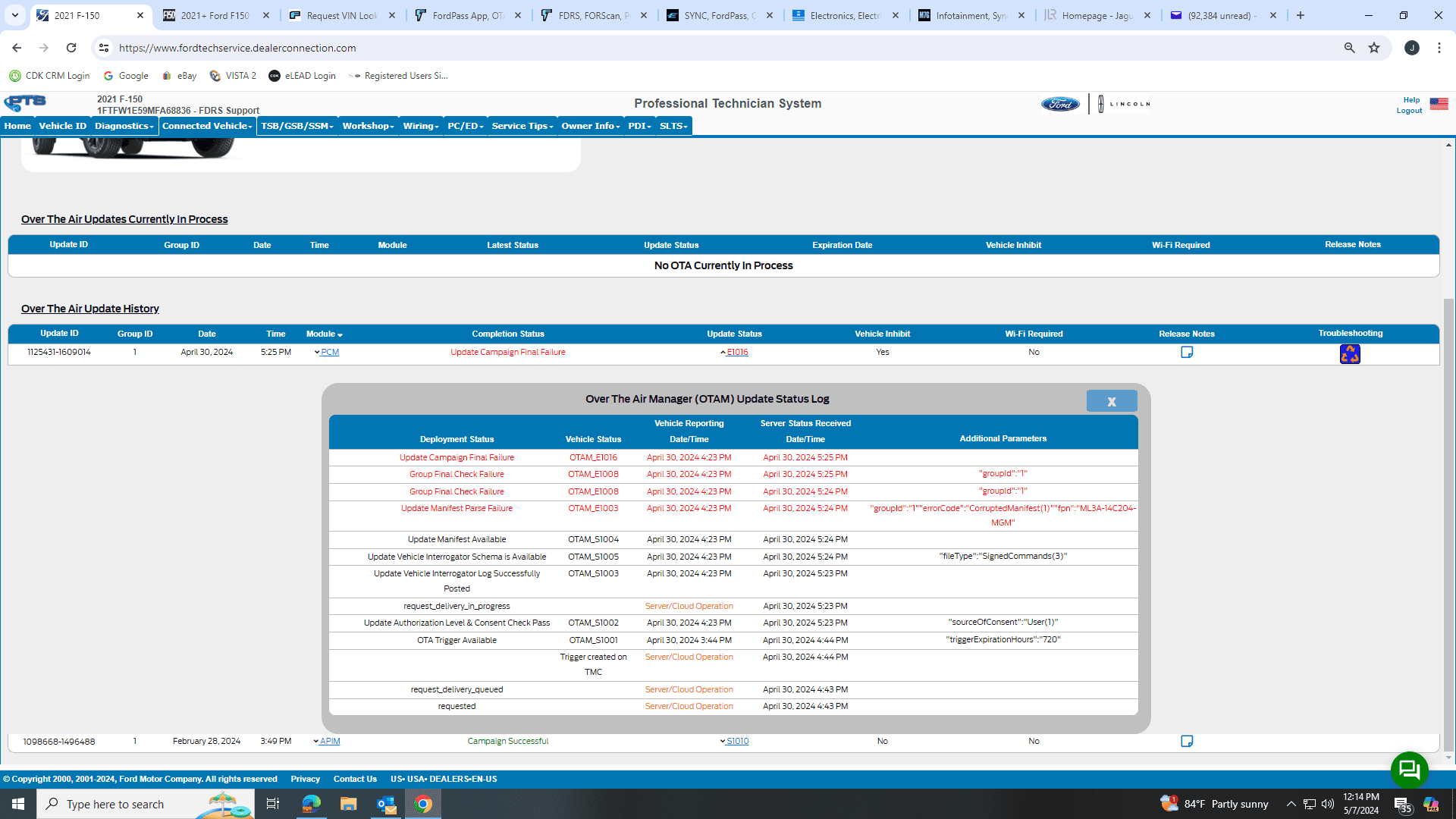The image size is (1456, 819).
Task: Bookmark this page with star icon
Action: 1374,48
